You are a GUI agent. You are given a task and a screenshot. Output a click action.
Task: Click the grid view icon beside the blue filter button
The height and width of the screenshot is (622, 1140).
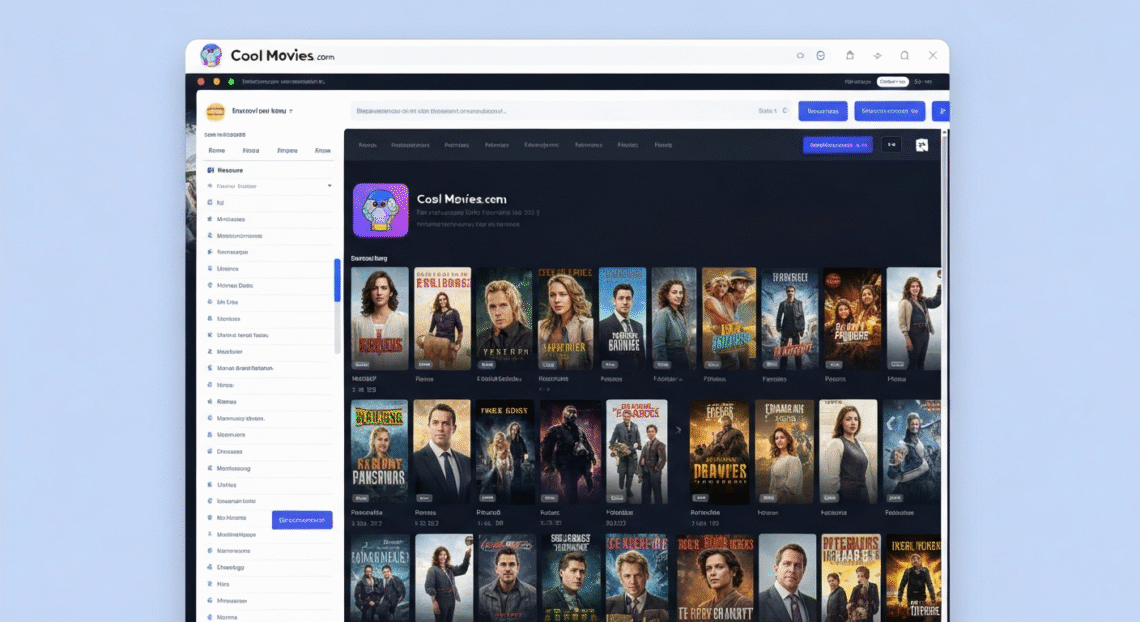(x=922, y=144)
